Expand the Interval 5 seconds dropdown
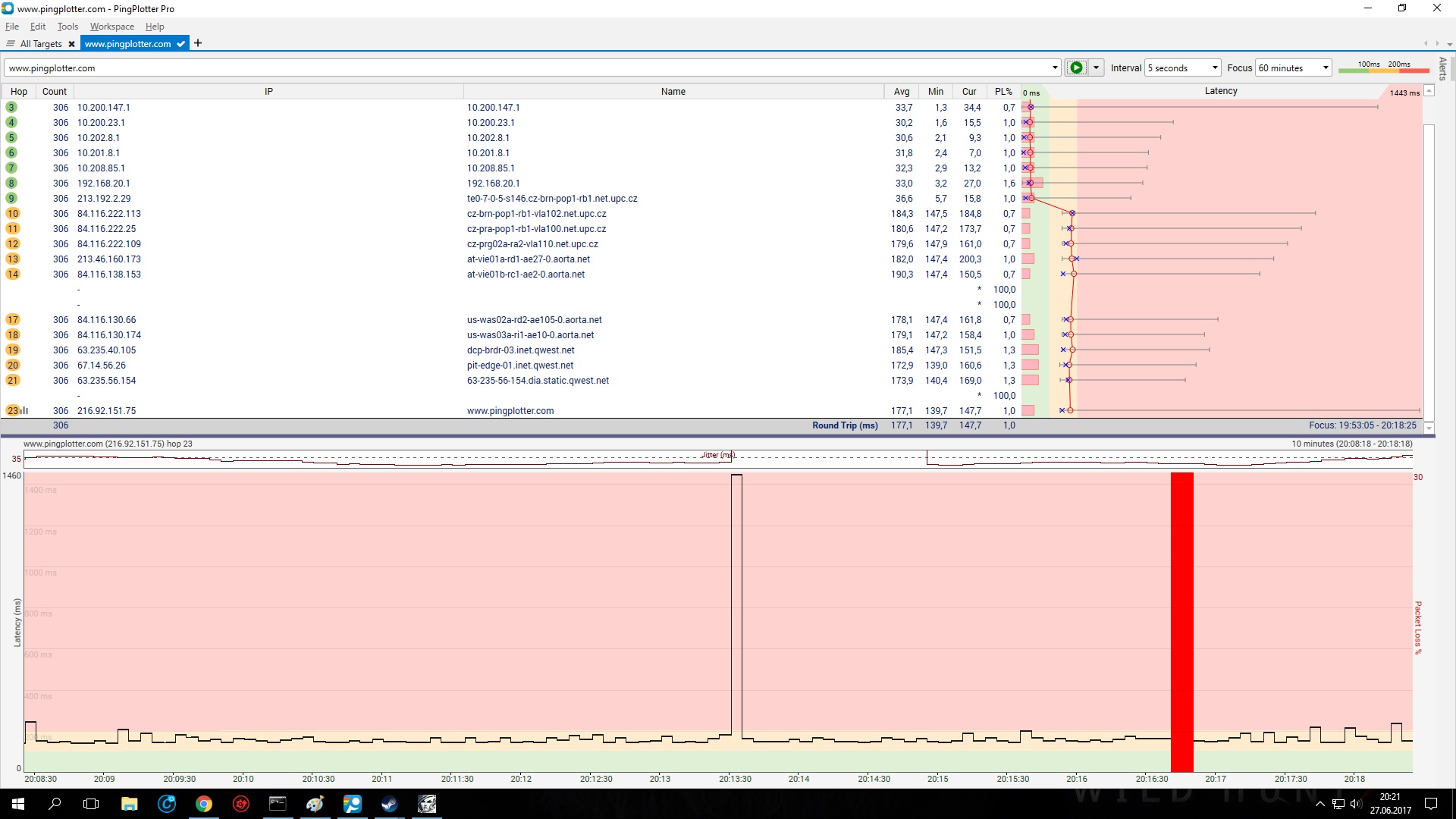Viewport: 1456px width, 819px height. pyautogui.click(x=1214, y=67)
